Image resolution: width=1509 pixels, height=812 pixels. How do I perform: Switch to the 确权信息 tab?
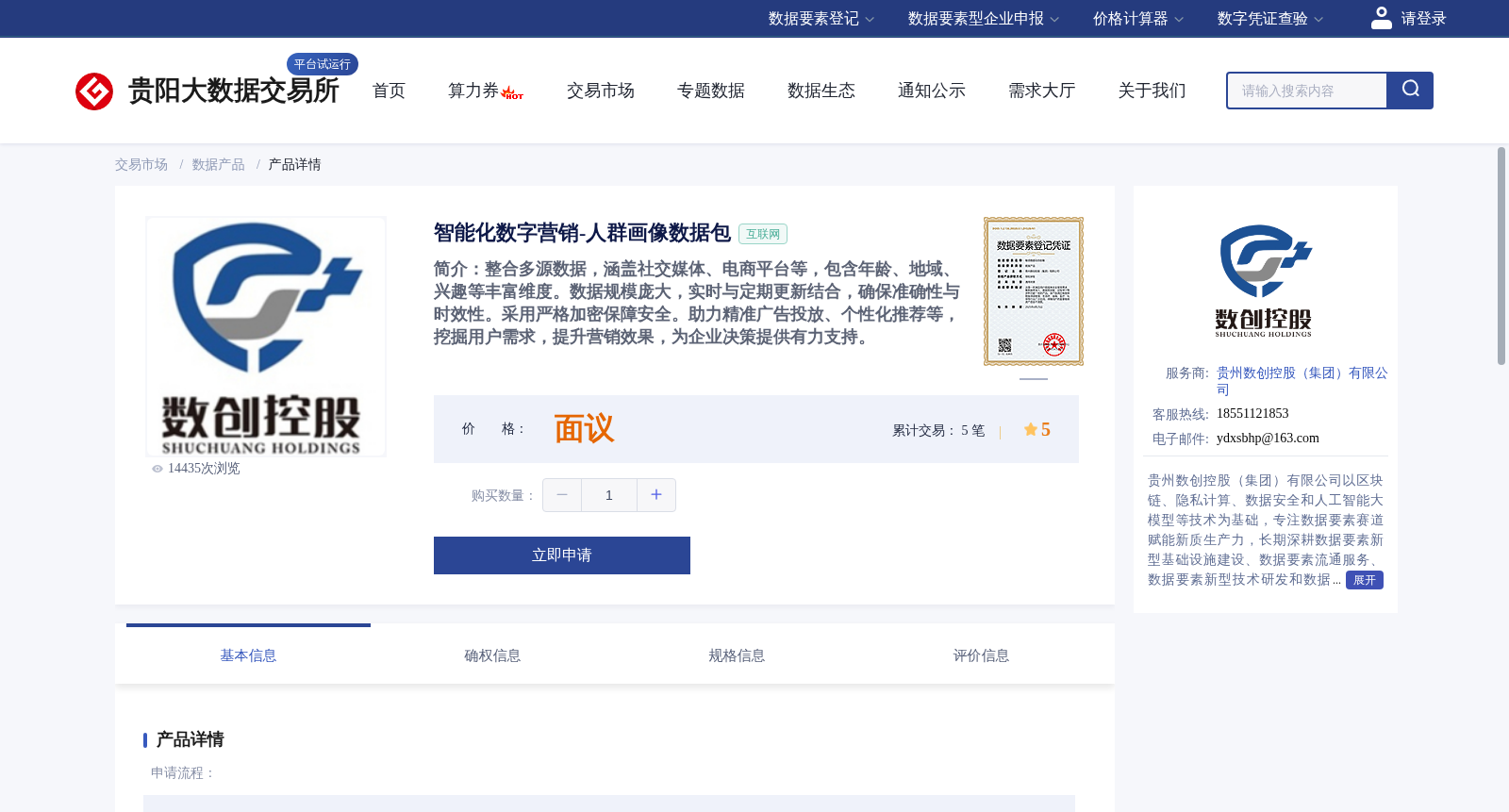[492, 655]
